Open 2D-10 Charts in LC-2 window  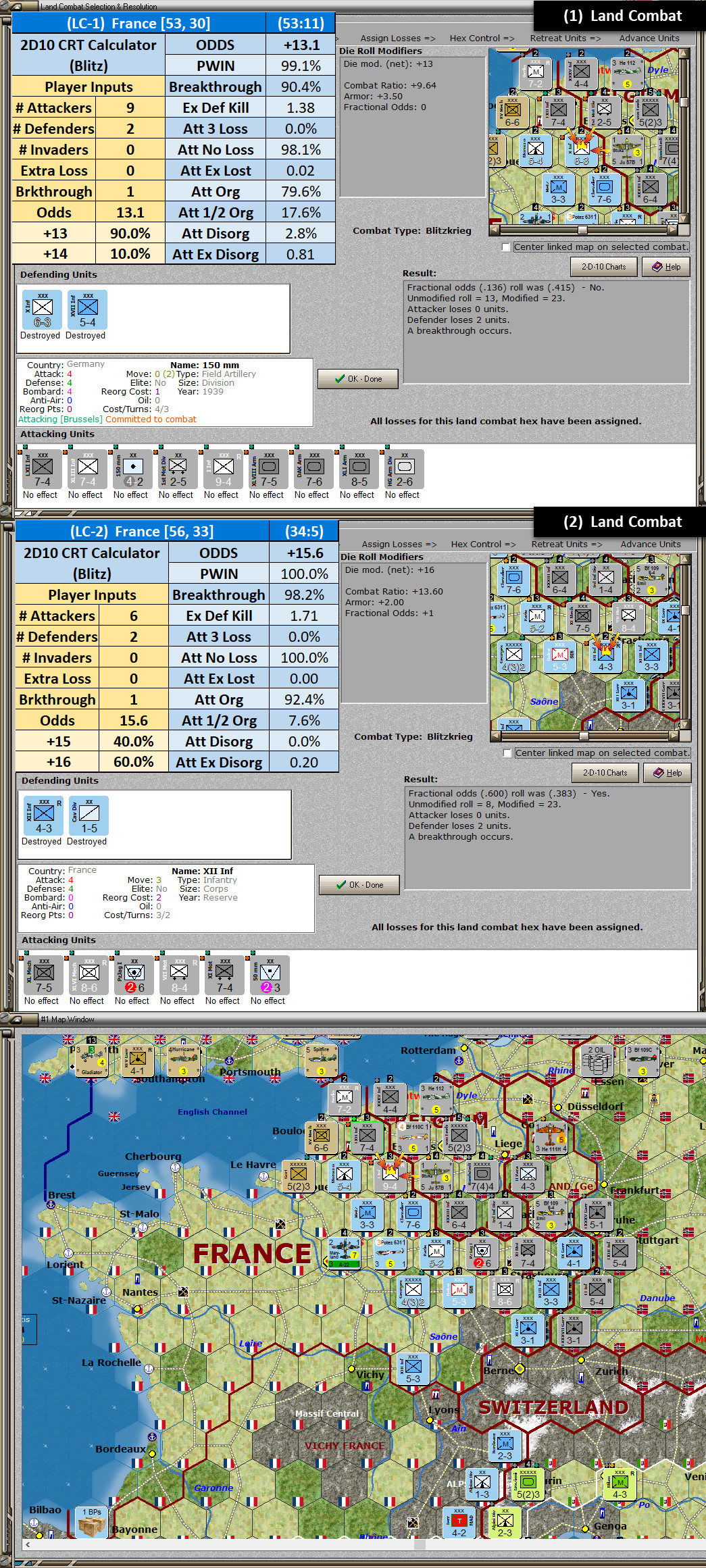[x=605, y=773]
